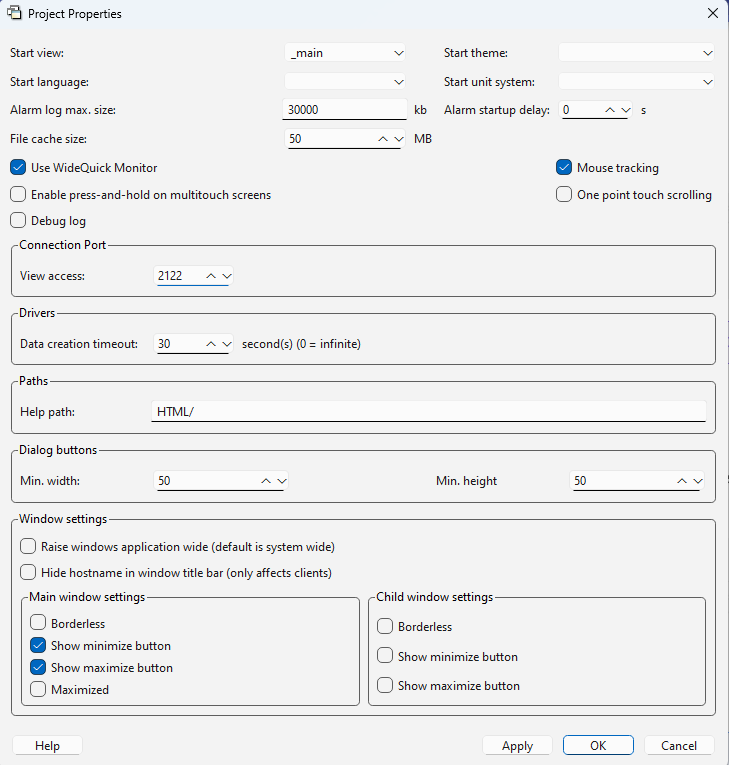This screenshot has width=729, height=765.
Task: Enable Show minimize button for child windows
Action: click(385, 657)
